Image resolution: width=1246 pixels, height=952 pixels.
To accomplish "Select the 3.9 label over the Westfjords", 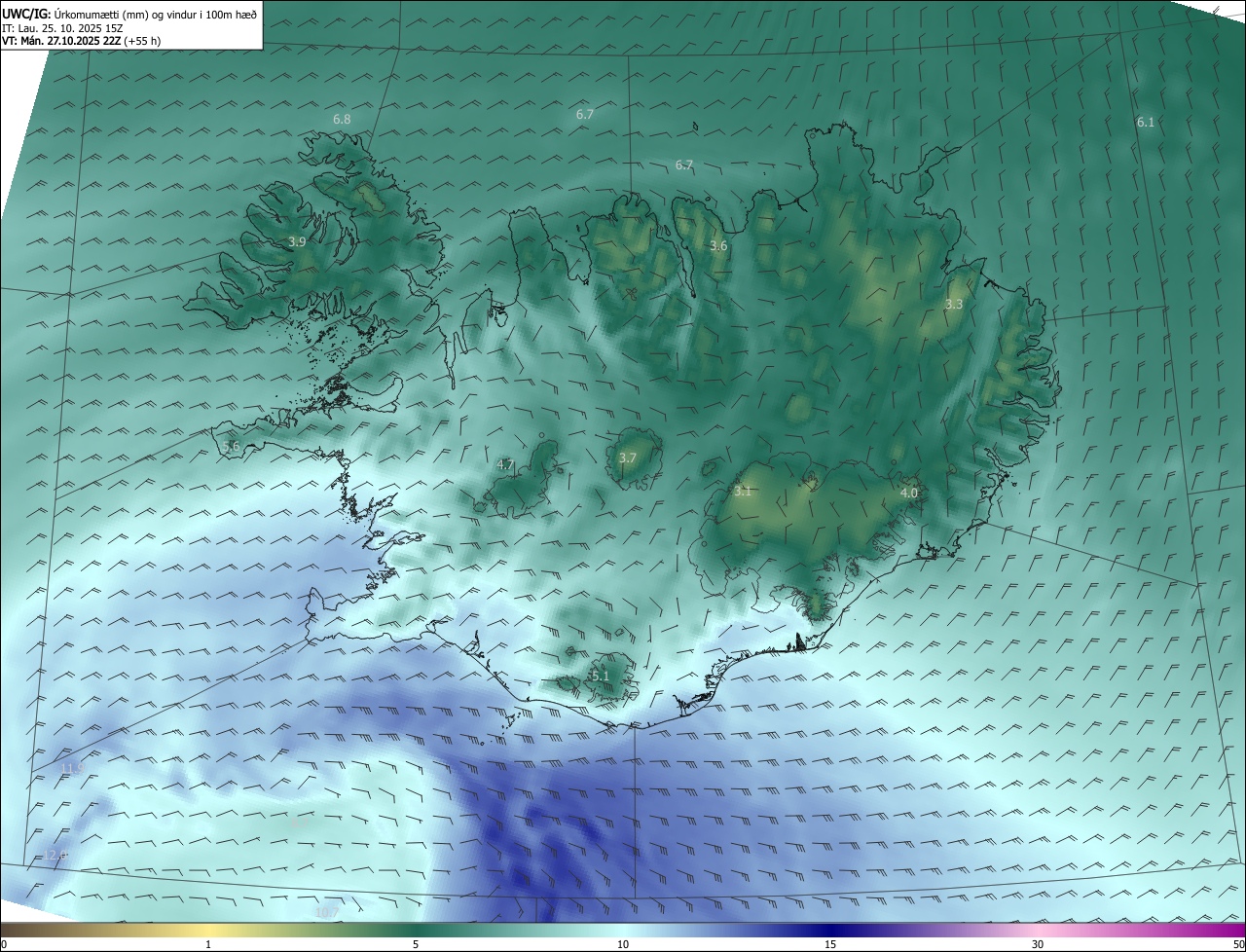I will [297, 241].
